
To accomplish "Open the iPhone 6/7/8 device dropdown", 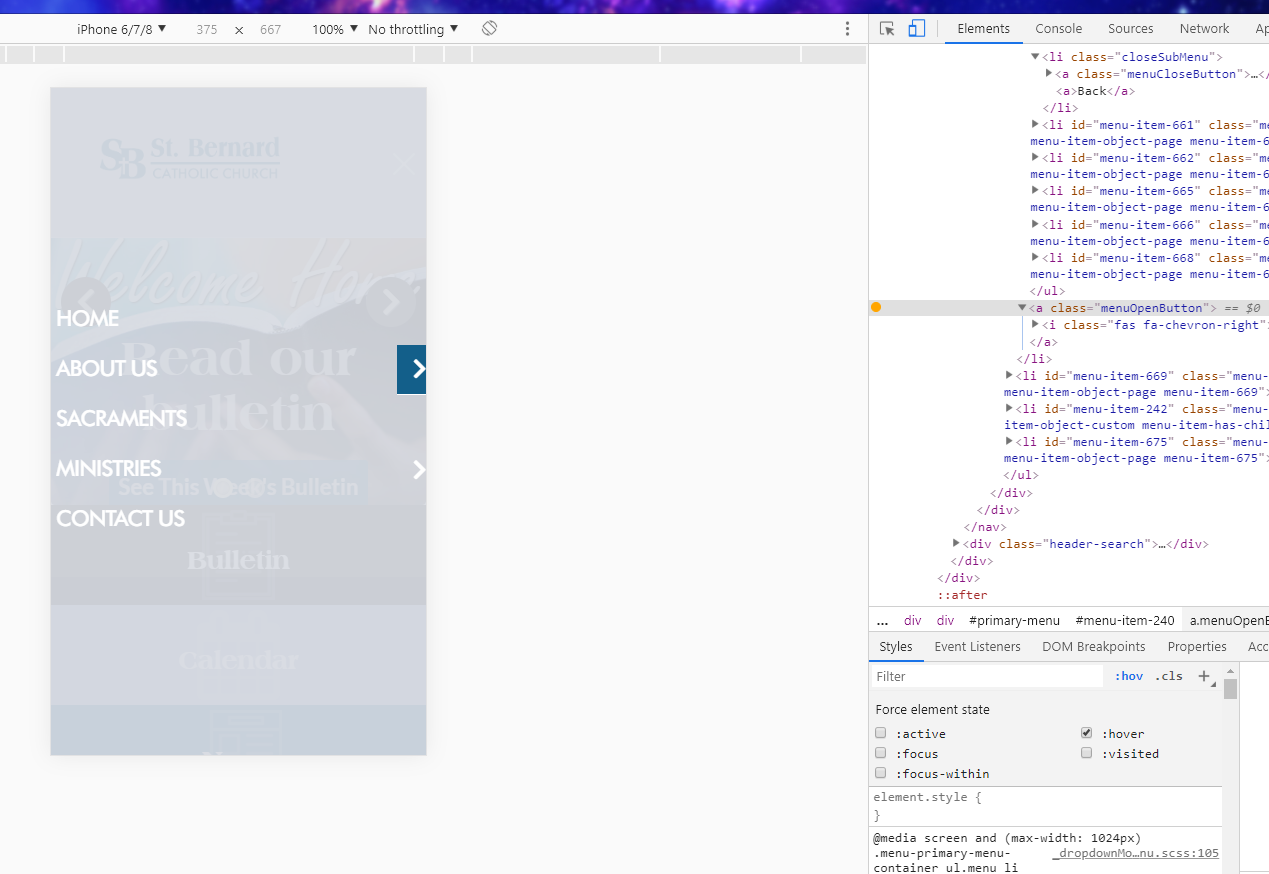I will (121, 29).
